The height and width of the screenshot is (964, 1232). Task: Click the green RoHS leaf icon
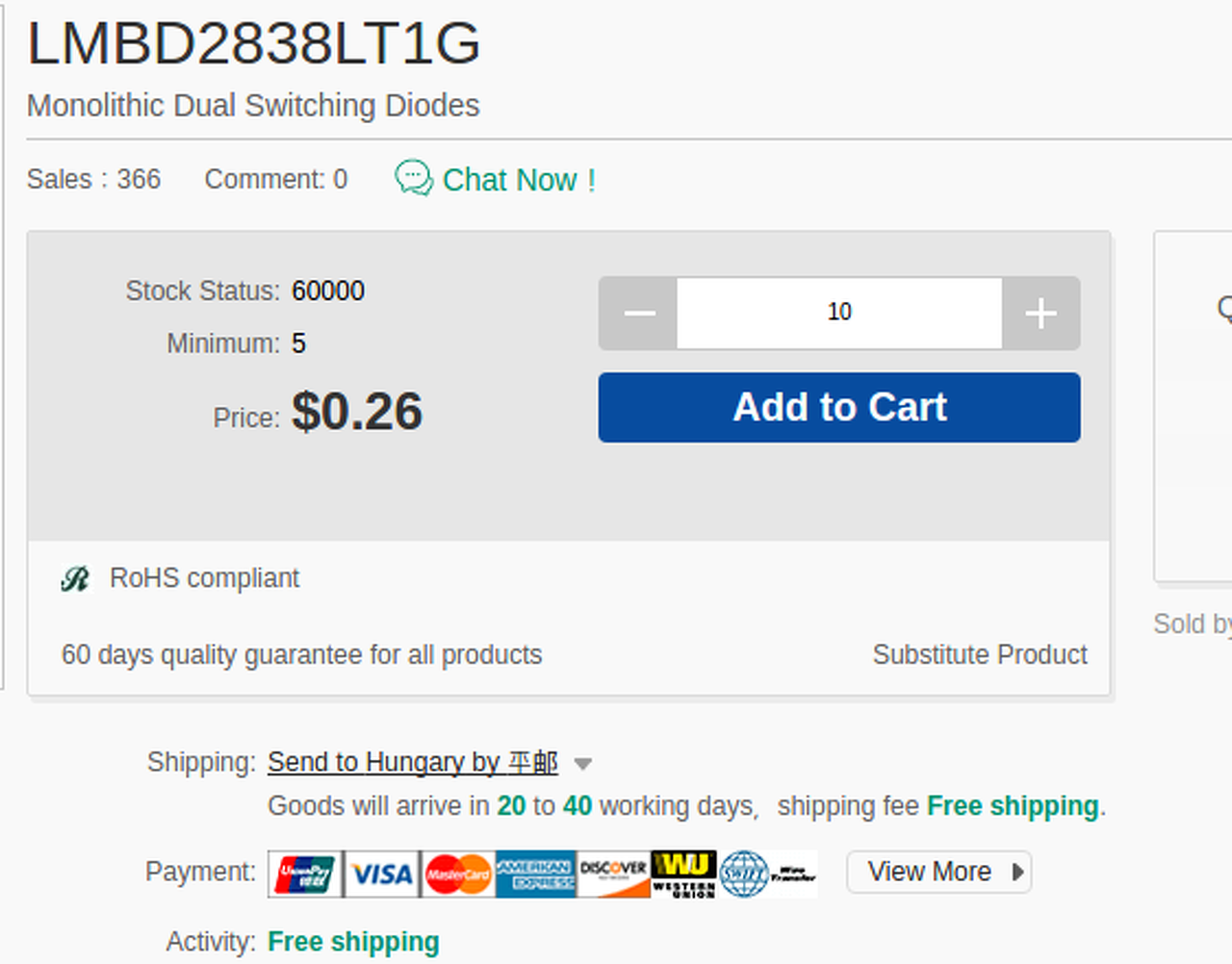coord(75,579)
